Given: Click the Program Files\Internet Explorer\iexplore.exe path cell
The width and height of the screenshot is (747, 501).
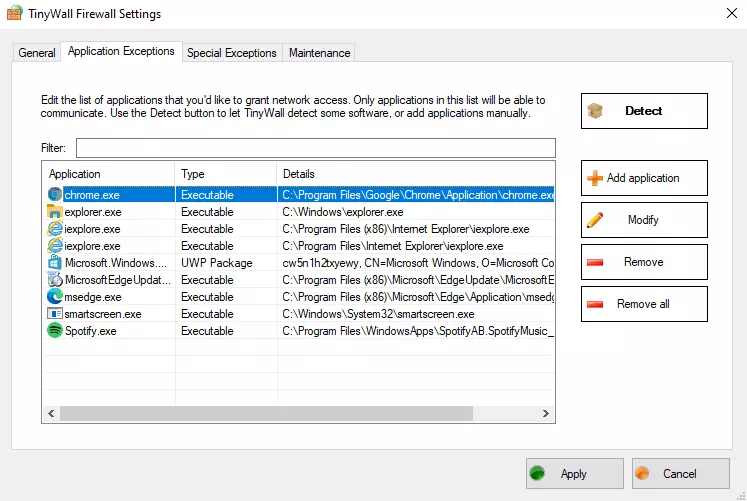Looking at the screenshot, I should point(393,246).
